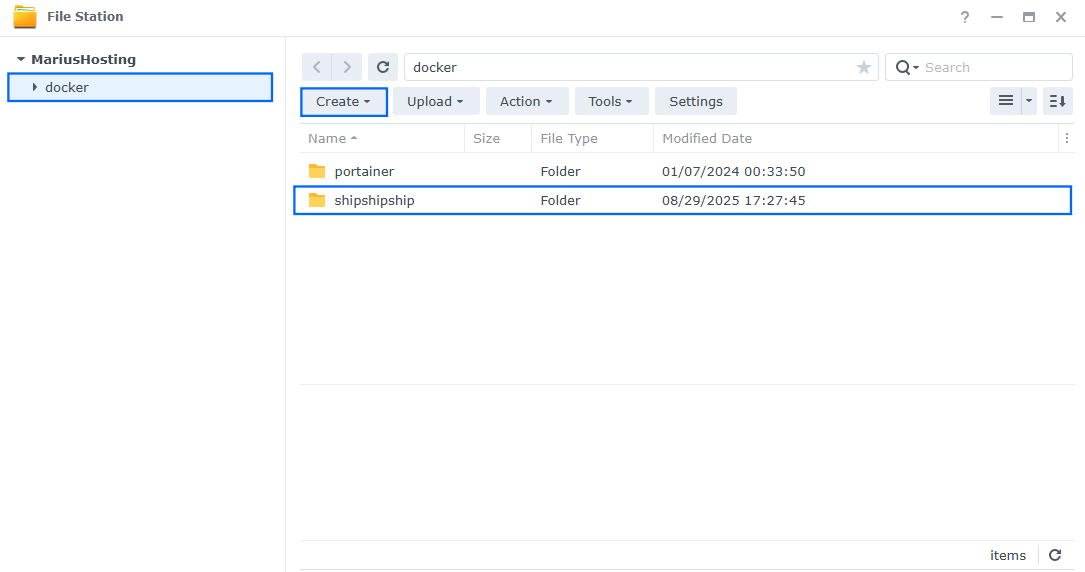
Task: Click the search magnifier icon
Action: click(903, 67)
